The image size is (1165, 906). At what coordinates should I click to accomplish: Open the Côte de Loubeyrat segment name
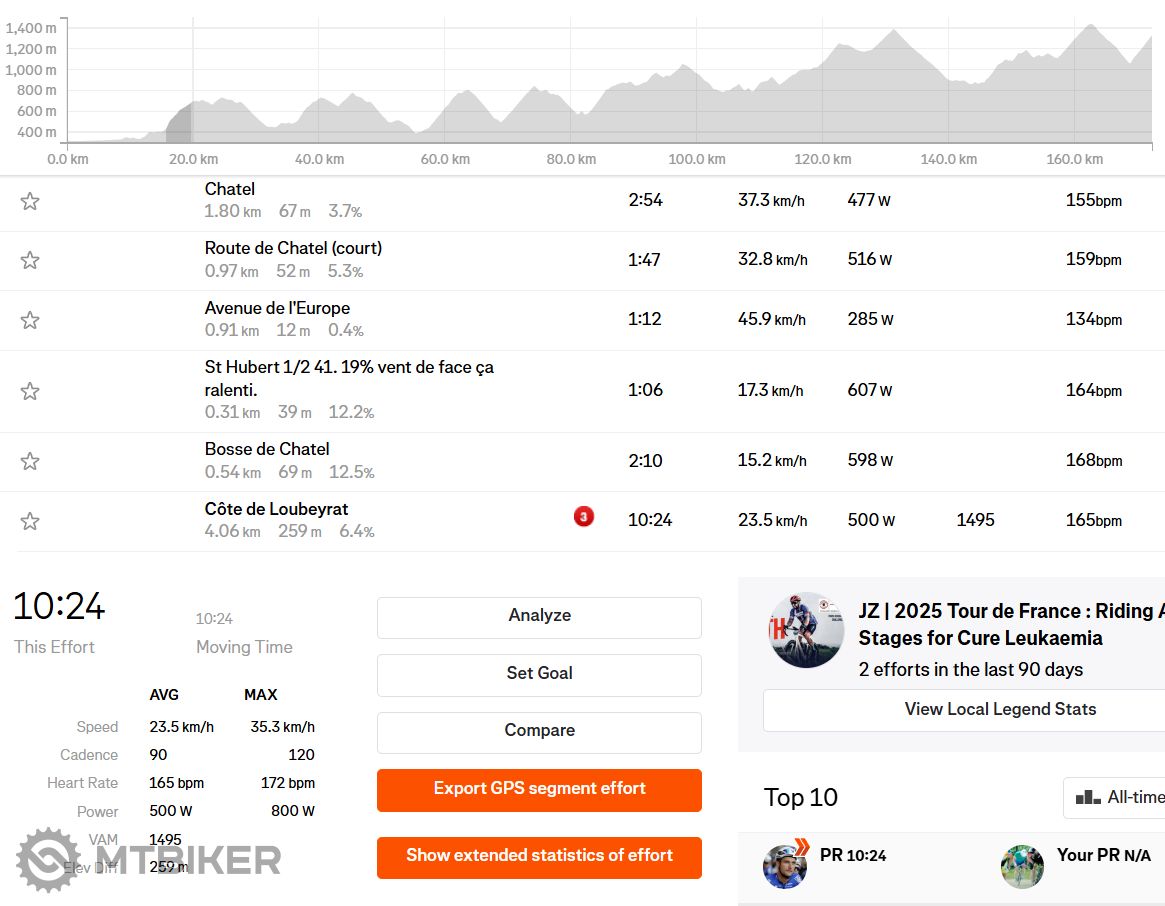tap(276, 509)
